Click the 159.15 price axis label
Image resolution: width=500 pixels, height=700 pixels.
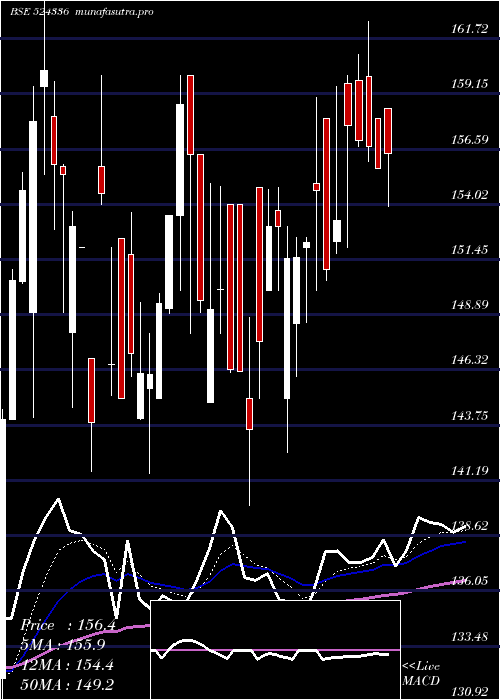tap(469, 84)
